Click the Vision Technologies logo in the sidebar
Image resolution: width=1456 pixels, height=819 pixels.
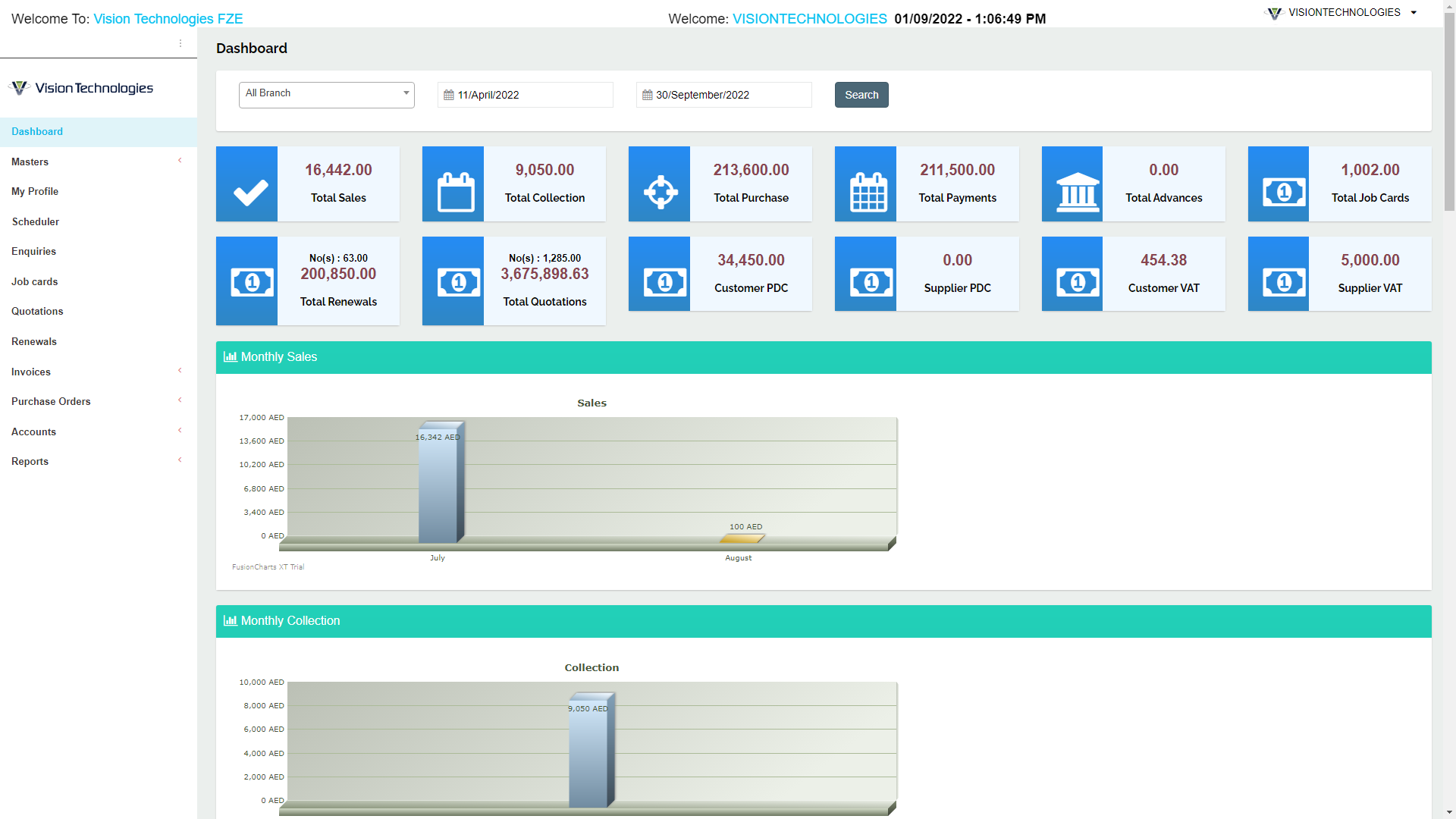pyautogui.click(x=80, y=87)
